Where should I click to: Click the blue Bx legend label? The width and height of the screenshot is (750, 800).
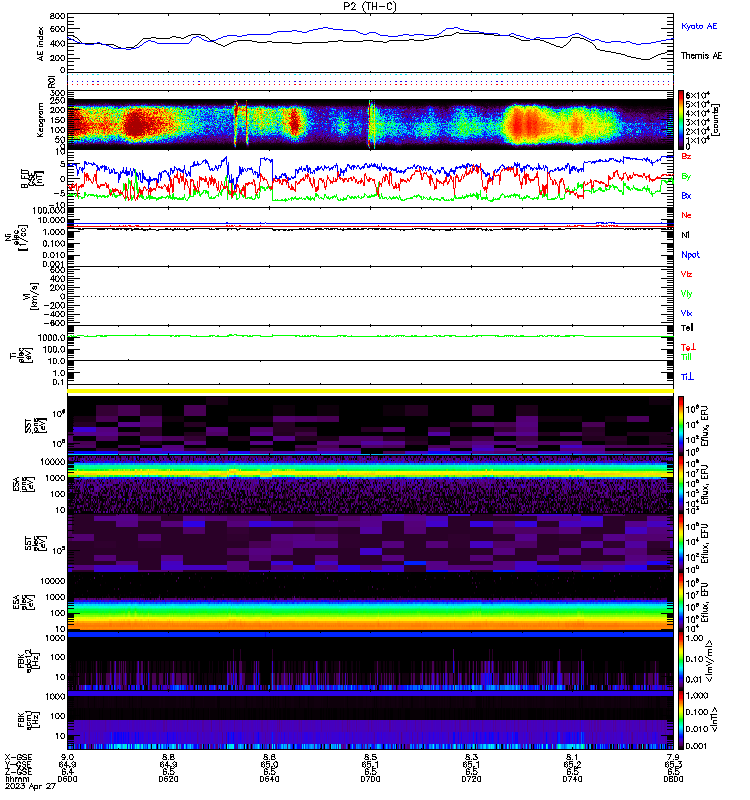coord(686,195)
